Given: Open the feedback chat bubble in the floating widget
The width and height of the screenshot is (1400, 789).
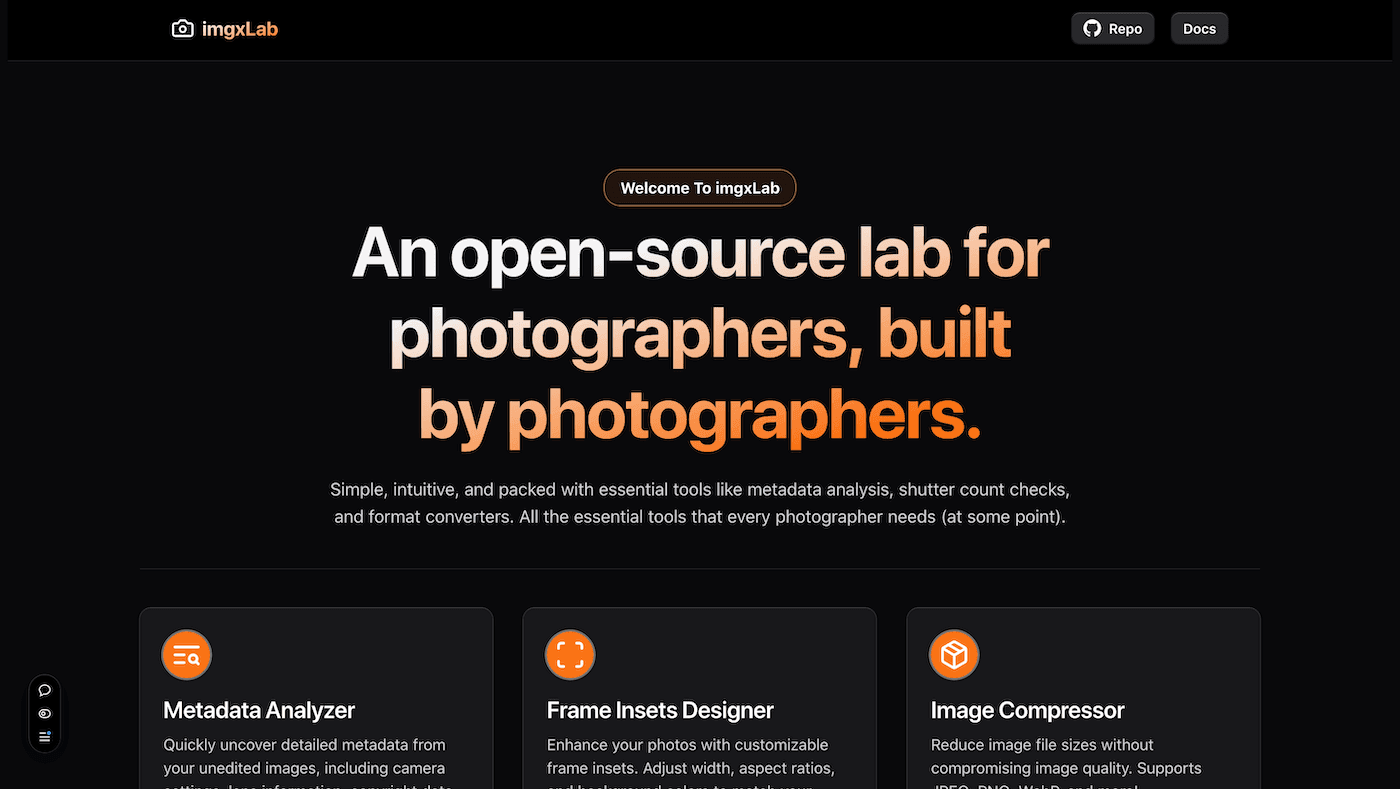Looking at the screenshot, I should pos(44,690).
